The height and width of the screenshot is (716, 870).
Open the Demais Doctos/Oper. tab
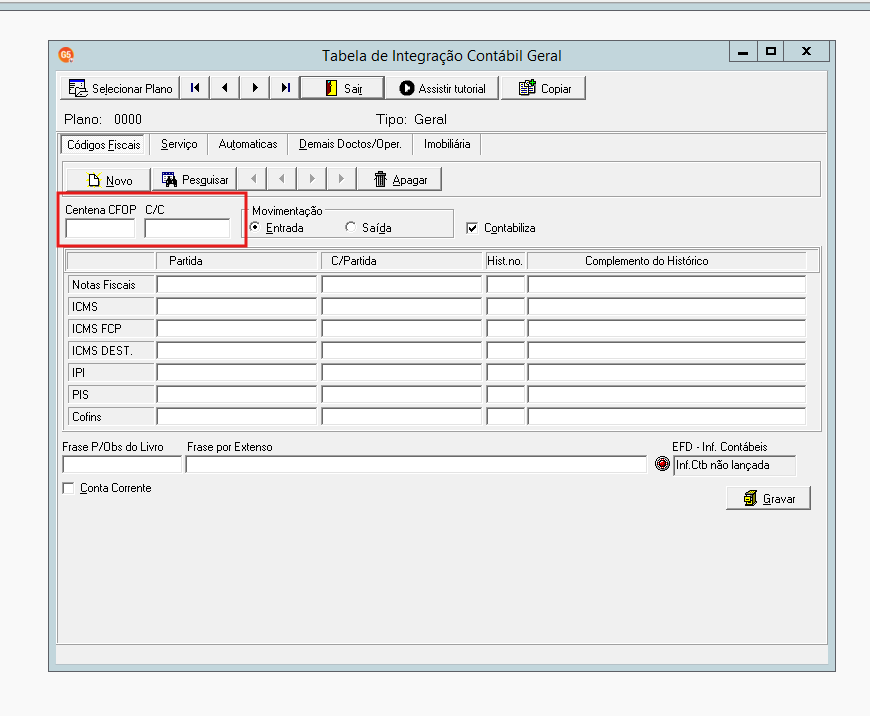[x=350, y=144]
